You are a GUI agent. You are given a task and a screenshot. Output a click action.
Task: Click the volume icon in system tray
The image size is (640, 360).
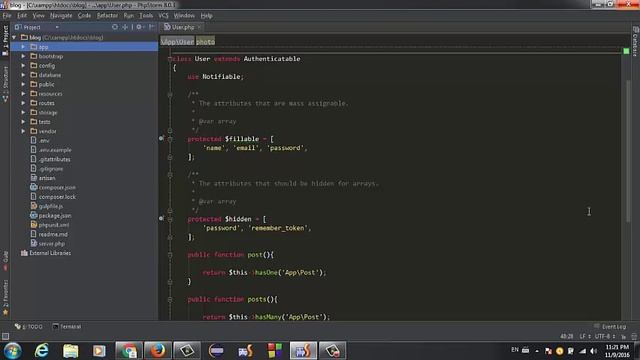[593, 351]
